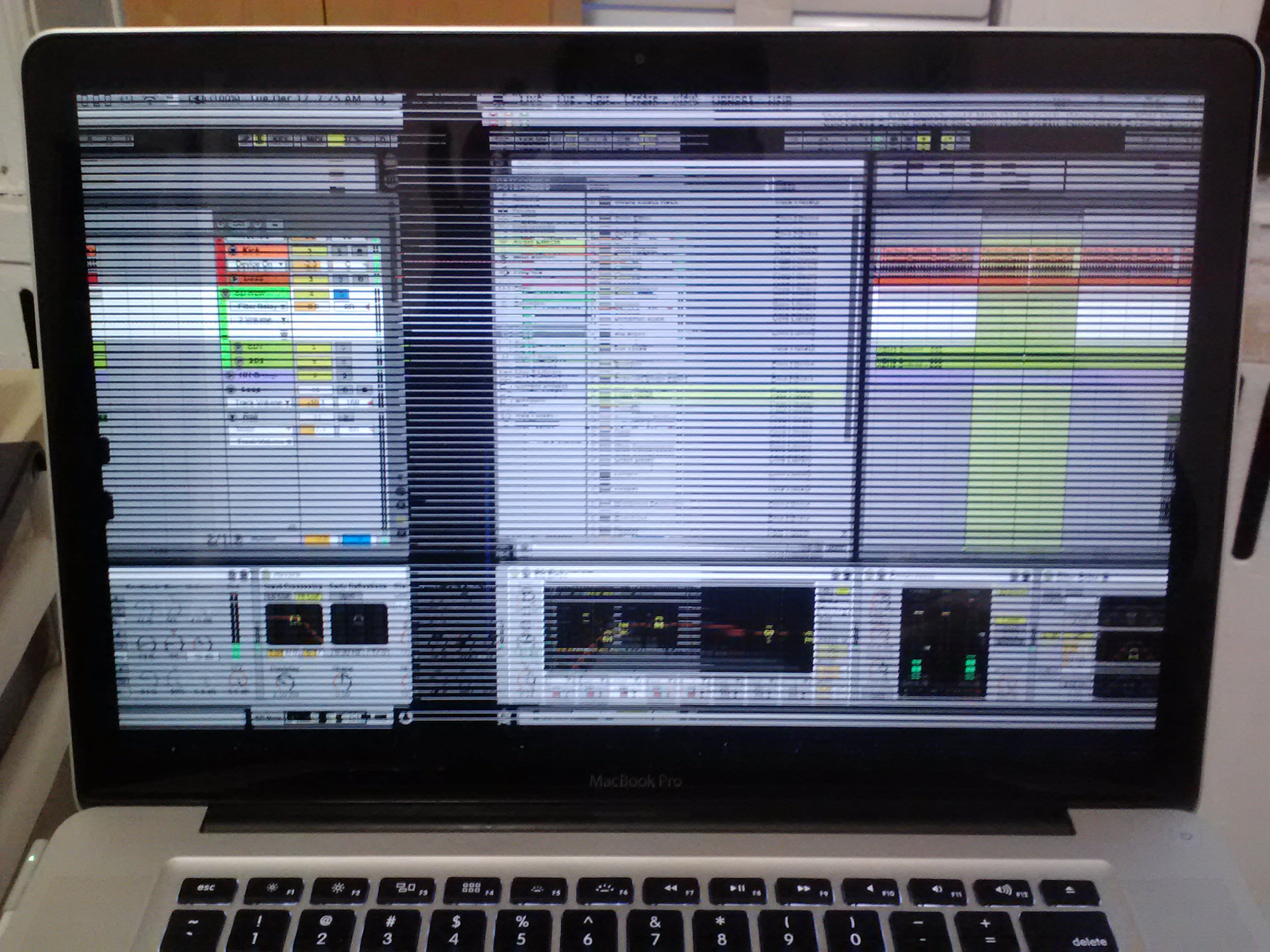Open Spotlight search magnifier icon
This screenshot has height=952, width=1270.
(x=380, y=99)
